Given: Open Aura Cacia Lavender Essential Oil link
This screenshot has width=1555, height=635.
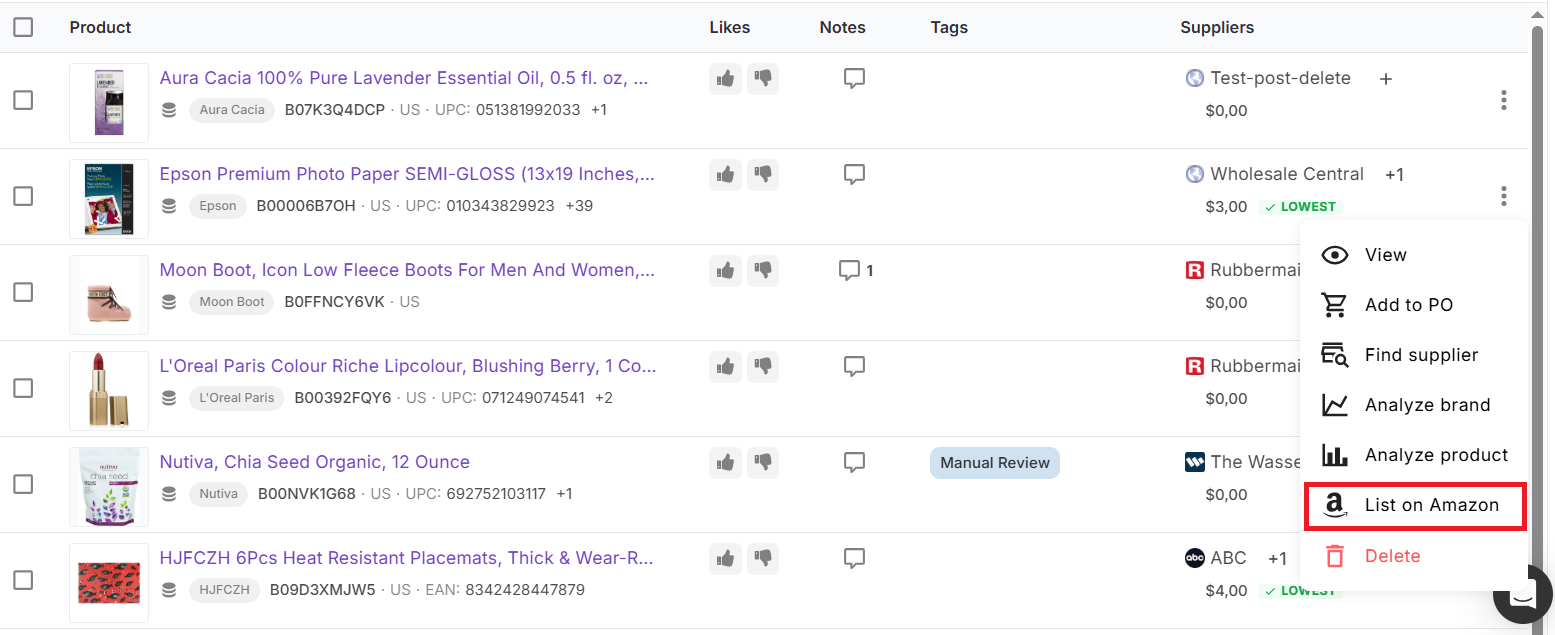Looking at the screenshot, I should pyautogui.click(x=404, y=78).
